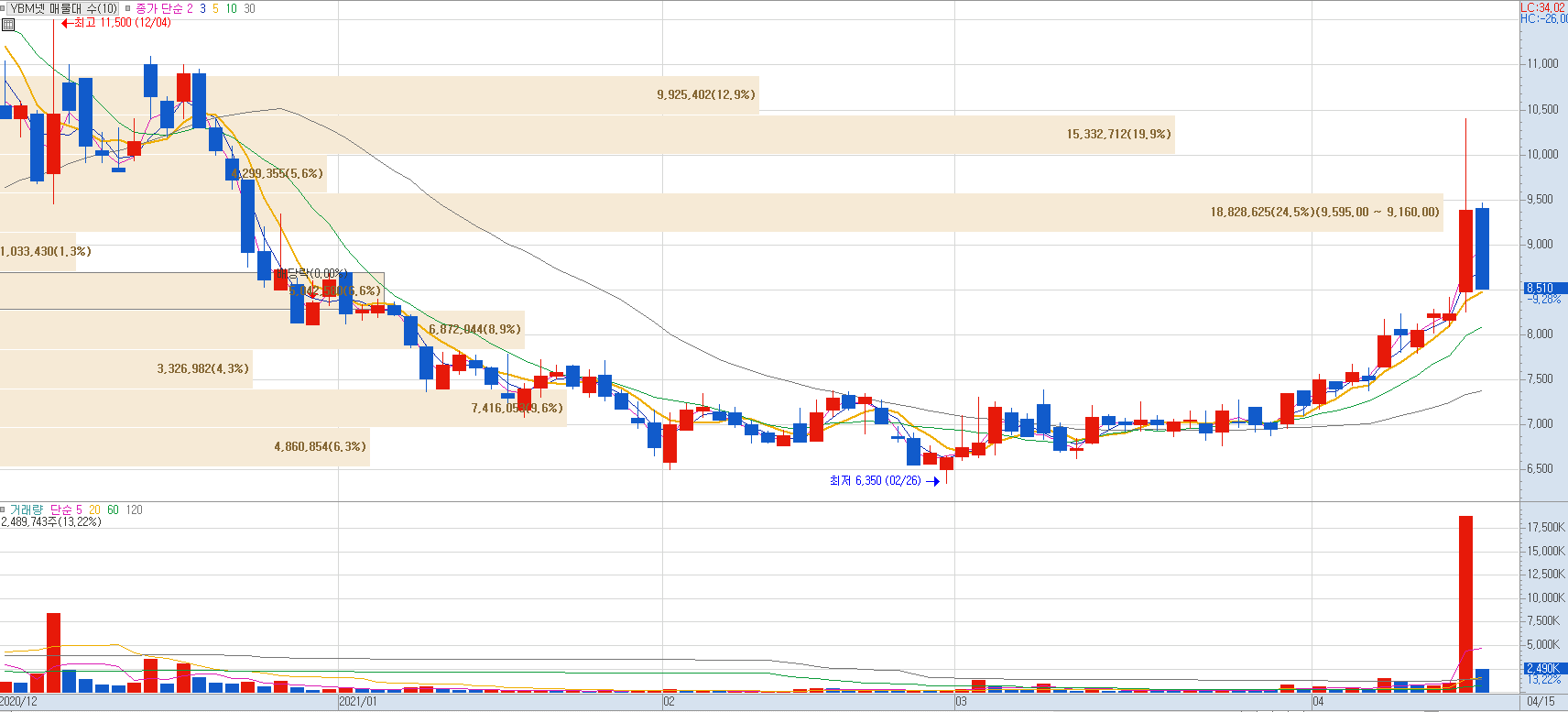Viewport: 1568px width, 712px height.
Task: Click the 7,500 price axis label
Action: coord(1540,378)
